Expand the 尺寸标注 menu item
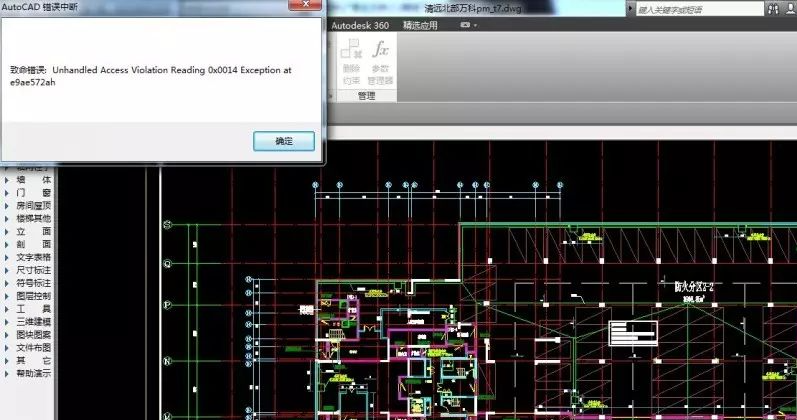This screenshot has height=420, width=797. pyautogui.click(x=33, y=270)
